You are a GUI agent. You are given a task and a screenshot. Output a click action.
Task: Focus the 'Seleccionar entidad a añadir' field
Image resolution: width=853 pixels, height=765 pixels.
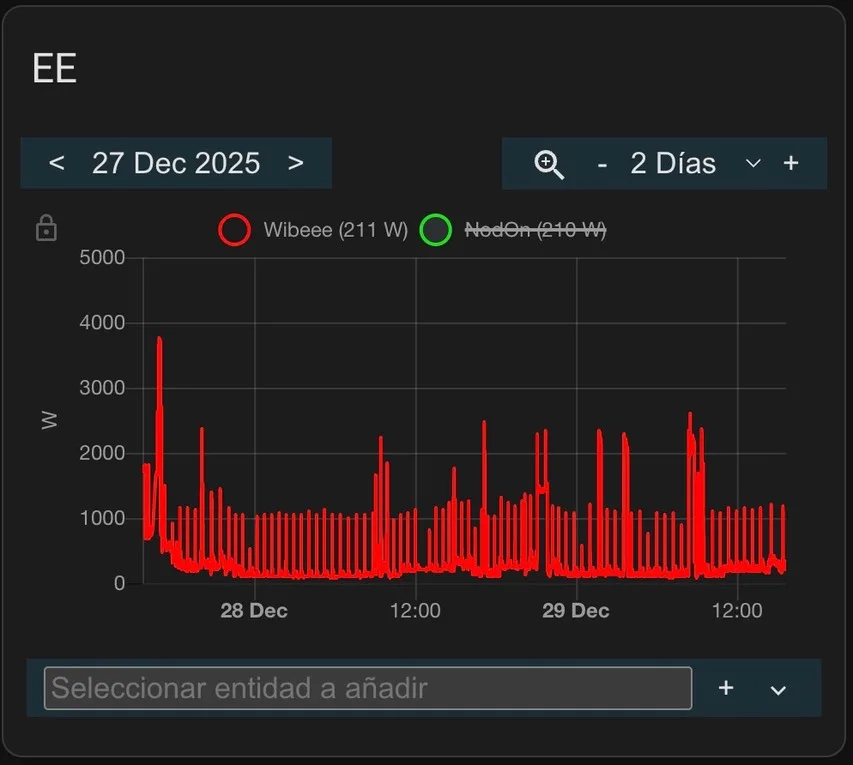(x=367, y=688)
